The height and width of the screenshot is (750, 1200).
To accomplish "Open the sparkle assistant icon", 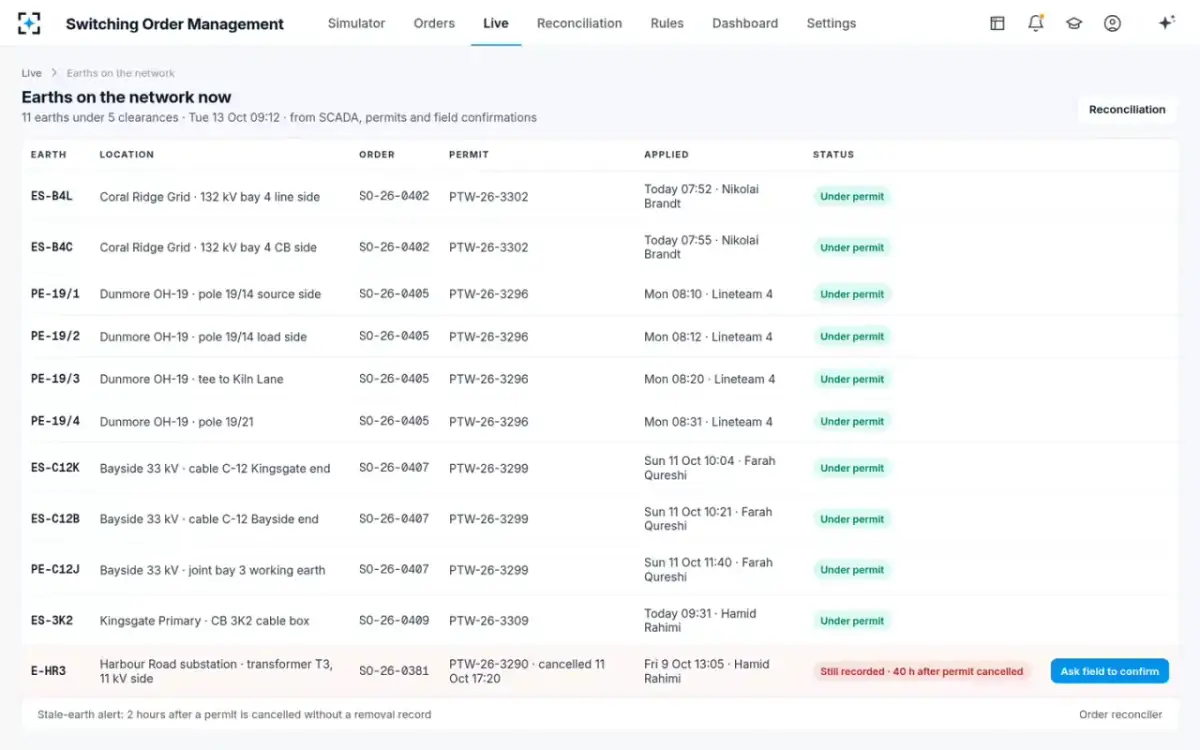I will pos(1166,23).
